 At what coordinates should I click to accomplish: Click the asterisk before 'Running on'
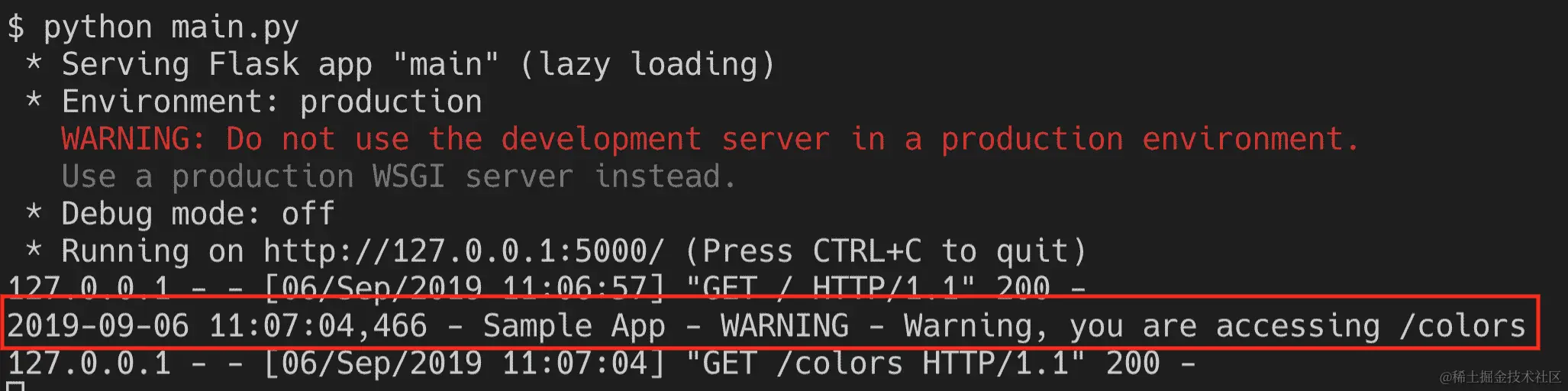34,249
